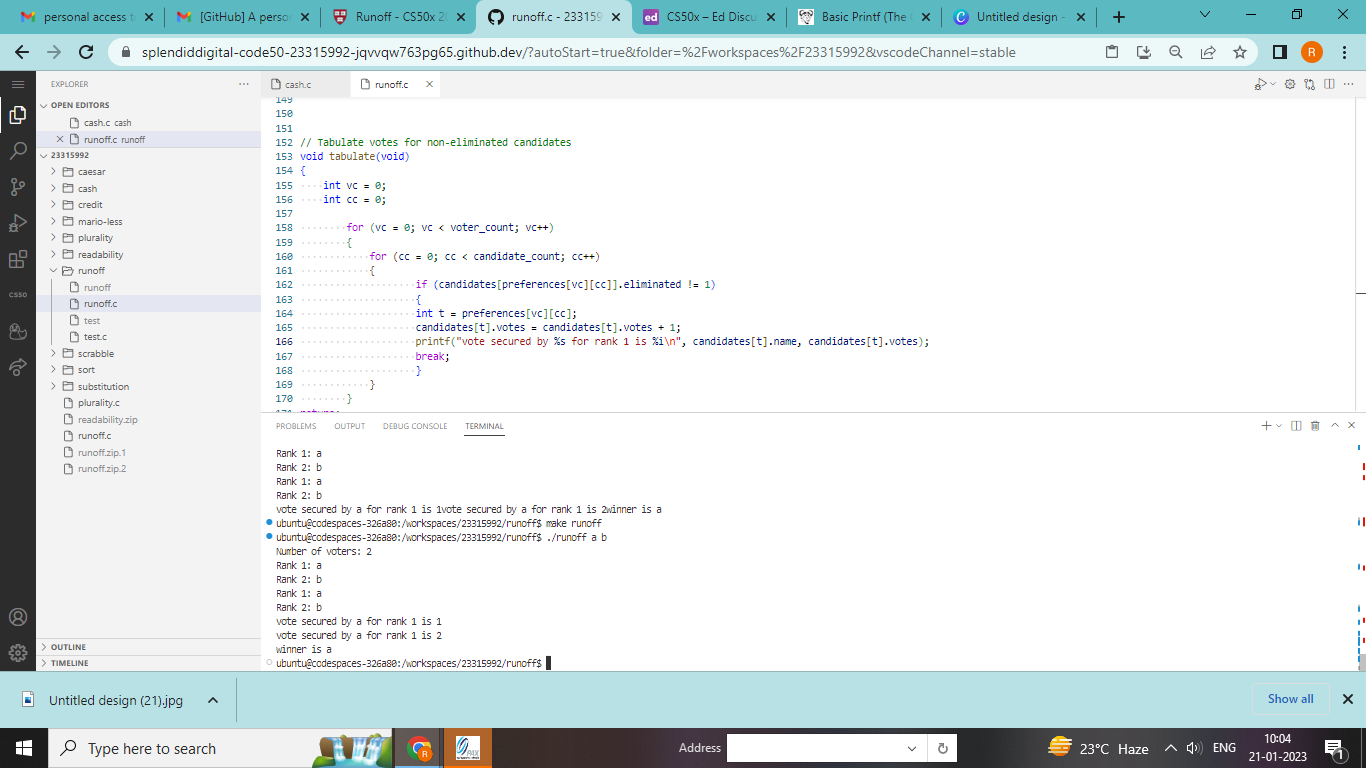Maximize the panel with the up chevron
This screenshot has height=768, width=1366.
(x=1334, y=426)
